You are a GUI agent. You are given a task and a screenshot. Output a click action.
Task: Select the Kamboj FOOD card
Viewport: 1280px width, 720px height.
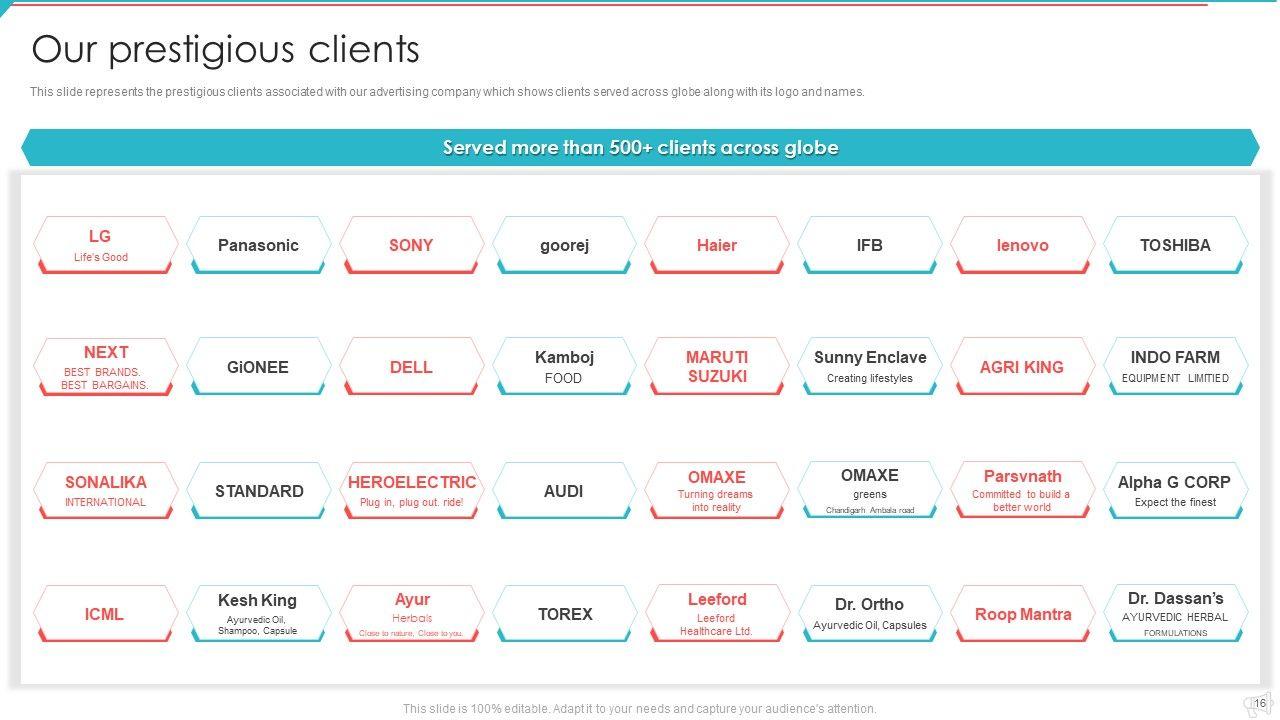564,367
